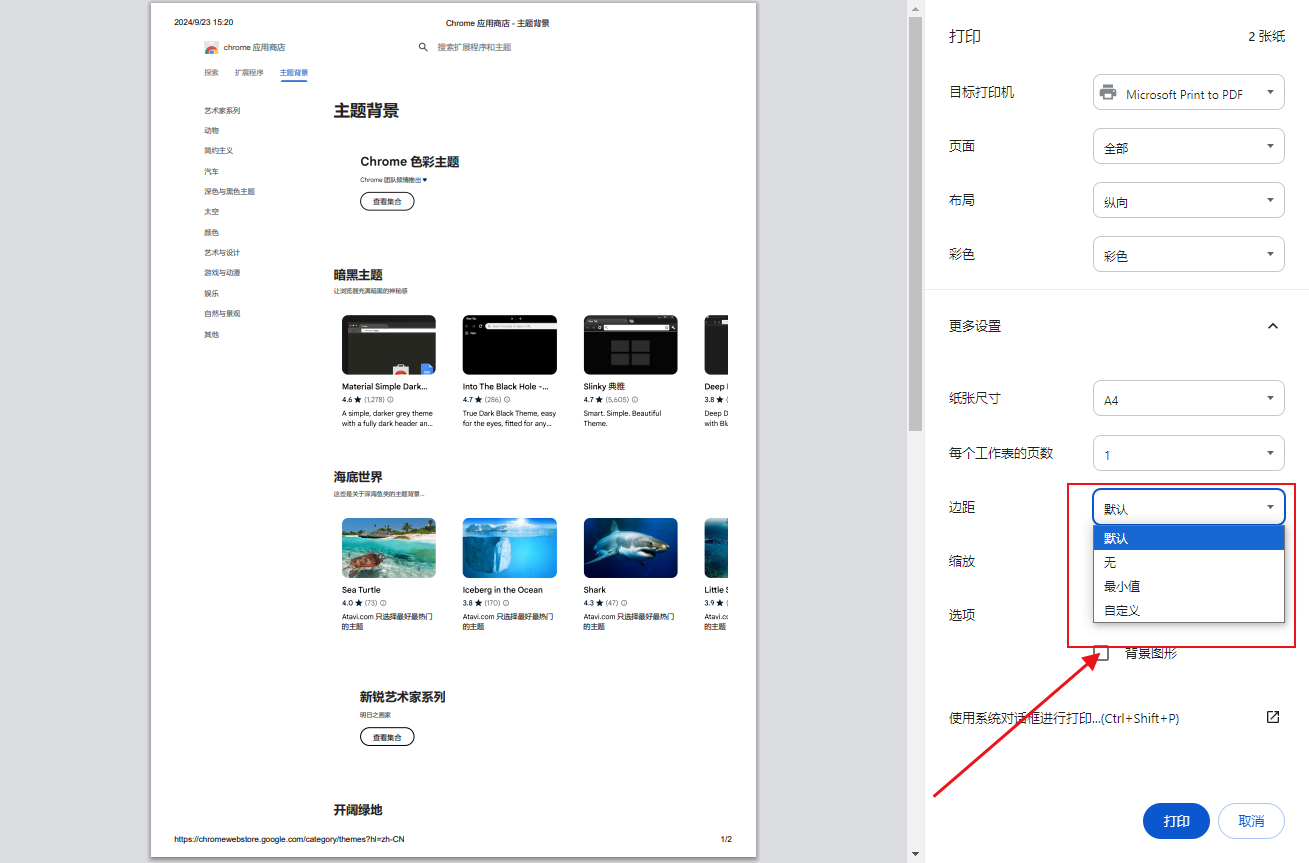Image resolution: width=1309 pixels, height=863 pixels.
Task: Switch to the 探索 tab in preview
Action: point(211,73)
